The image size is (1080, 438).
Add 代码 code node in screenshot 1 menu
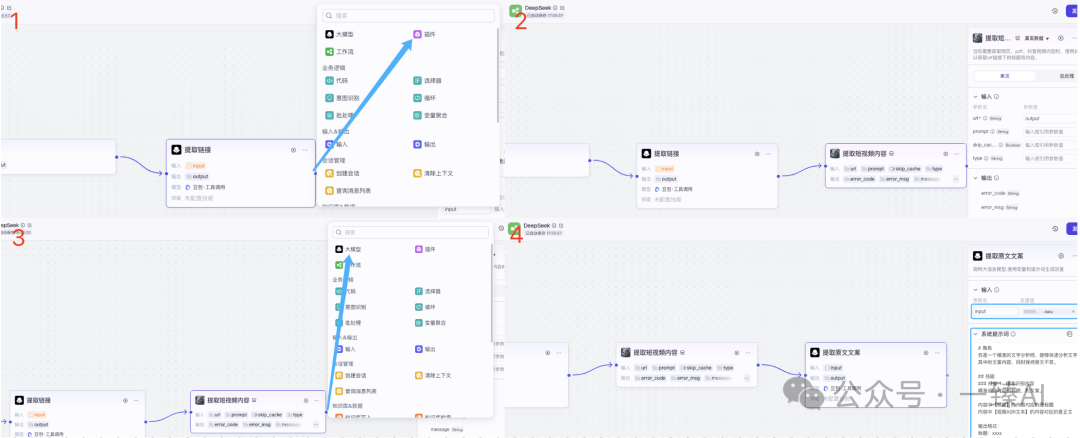coord(337,81)
